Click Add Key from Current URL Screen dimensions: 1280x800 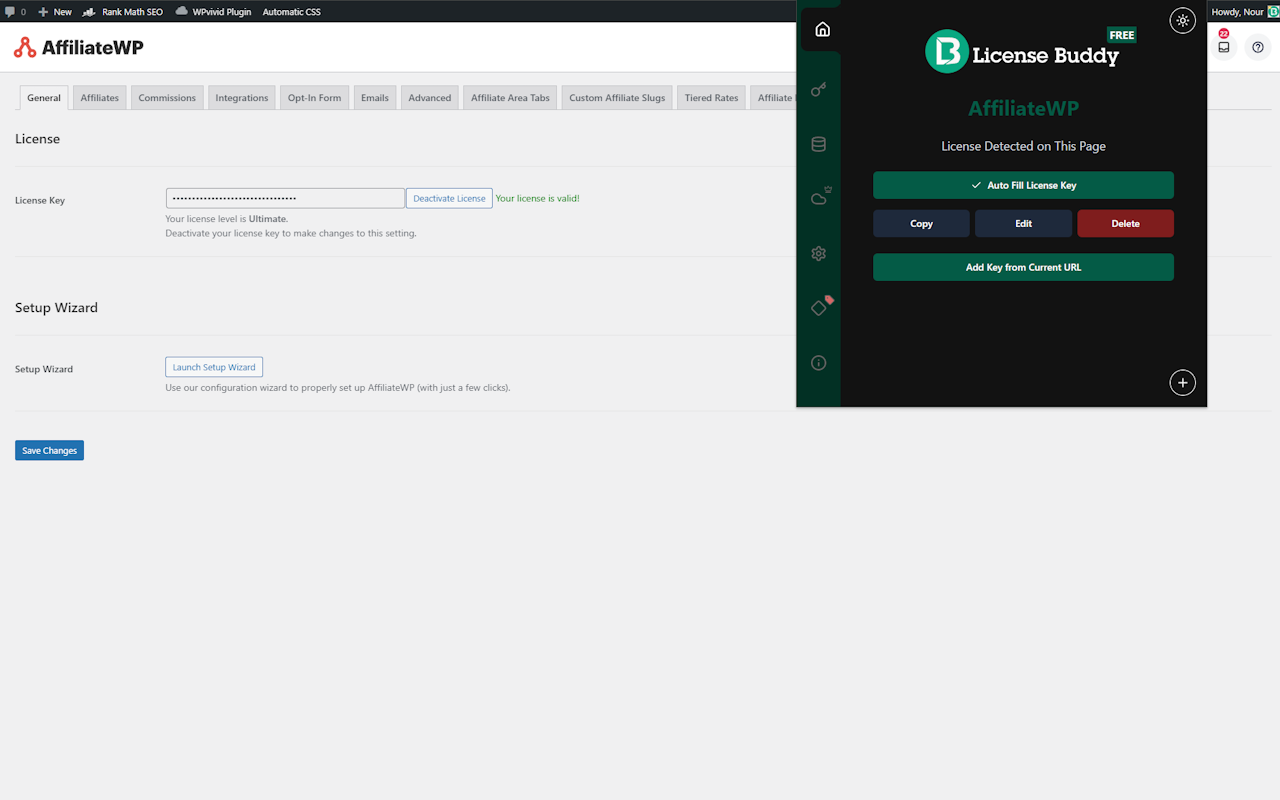coord(1023,267)
